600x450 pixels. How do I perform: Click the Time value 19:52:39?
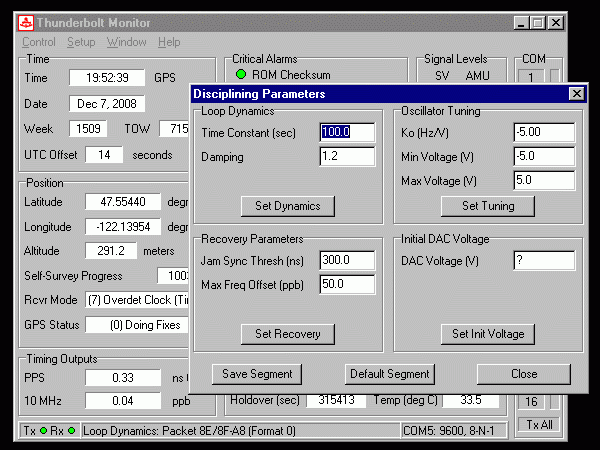tap(107, 78)
